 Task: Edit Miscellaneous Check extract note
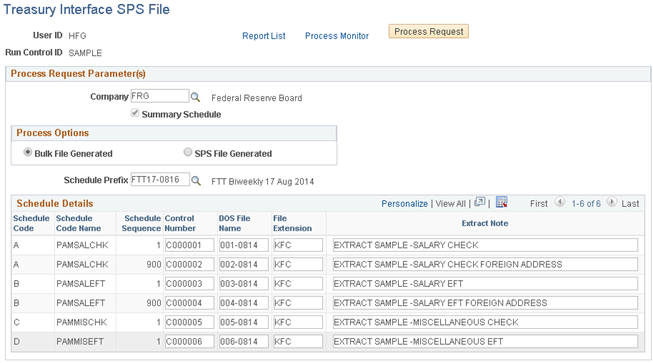pos(485,322)
